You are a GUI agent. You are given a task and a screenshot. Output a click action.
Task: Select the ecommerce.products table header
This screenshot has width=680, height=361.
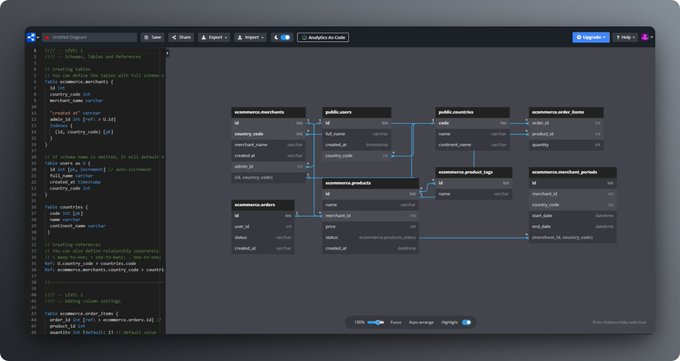click(370, 183)
